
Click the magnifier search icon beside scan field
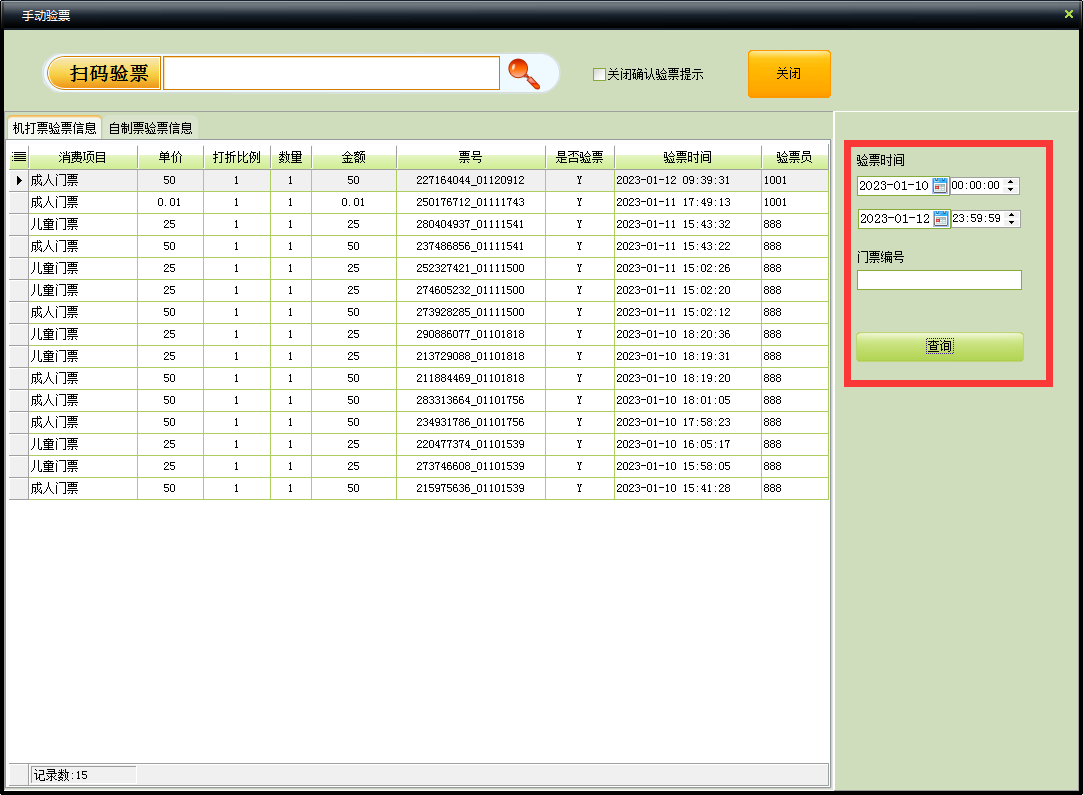pyautogui.click(x=523, y=73)
